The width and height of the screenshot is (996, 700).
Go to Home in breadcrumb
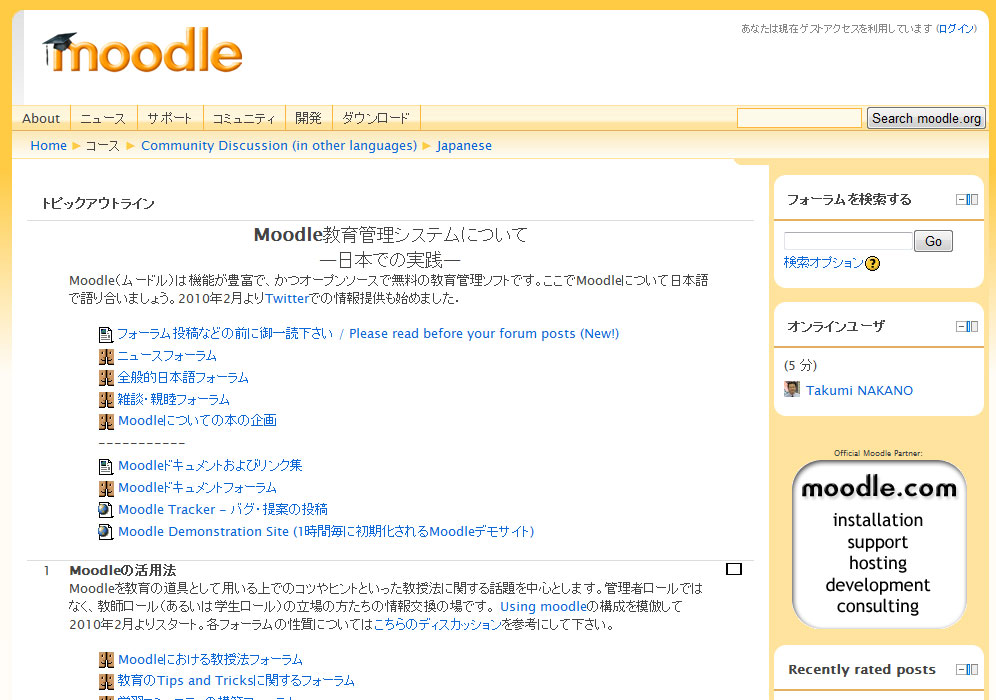pos(48,145)
